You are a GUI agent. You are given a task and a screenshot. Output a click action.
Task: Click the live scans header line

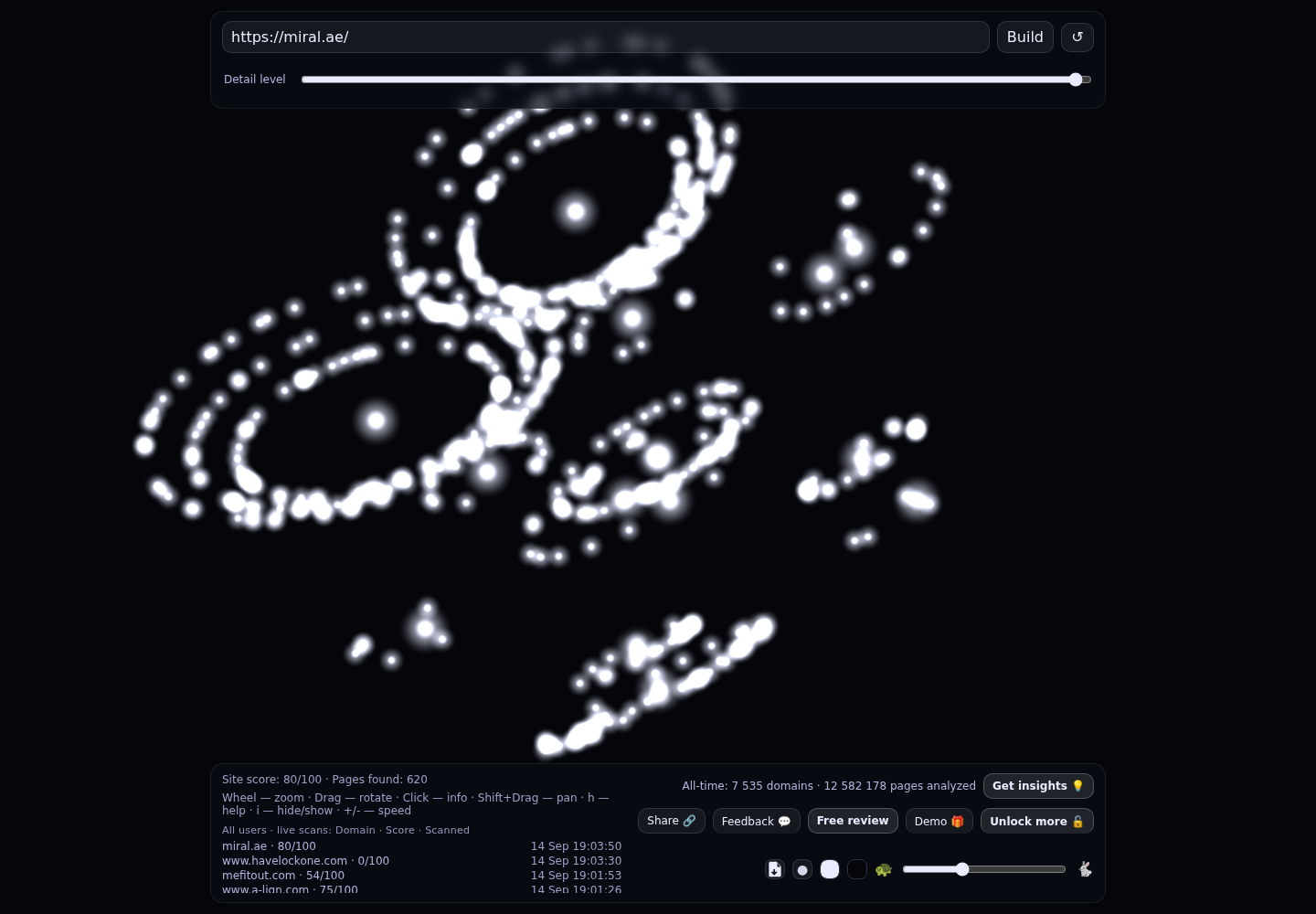pyautogui.click(x=345, y=830)
